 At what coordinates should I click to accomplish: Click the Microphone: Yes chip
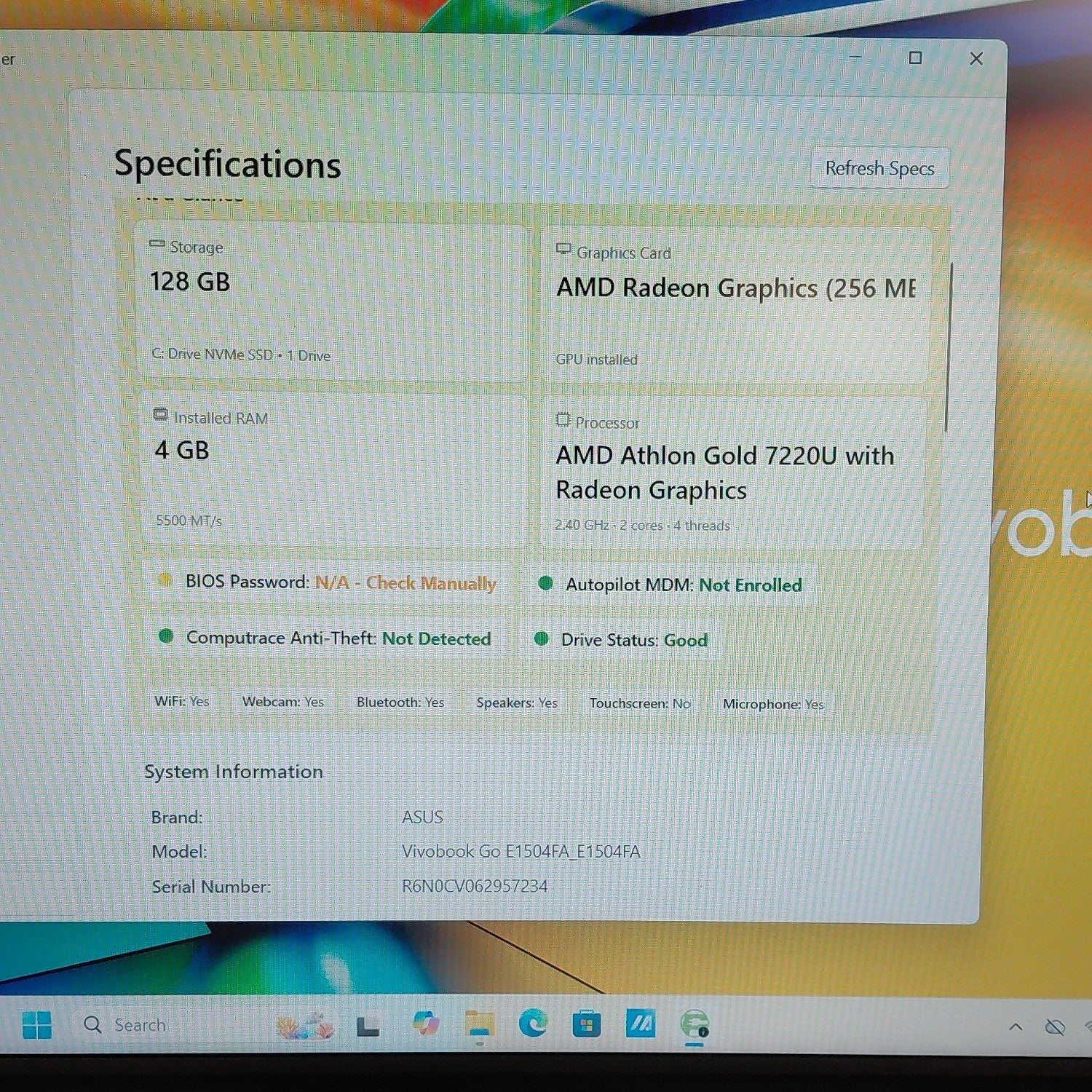(x=773, y=704)
